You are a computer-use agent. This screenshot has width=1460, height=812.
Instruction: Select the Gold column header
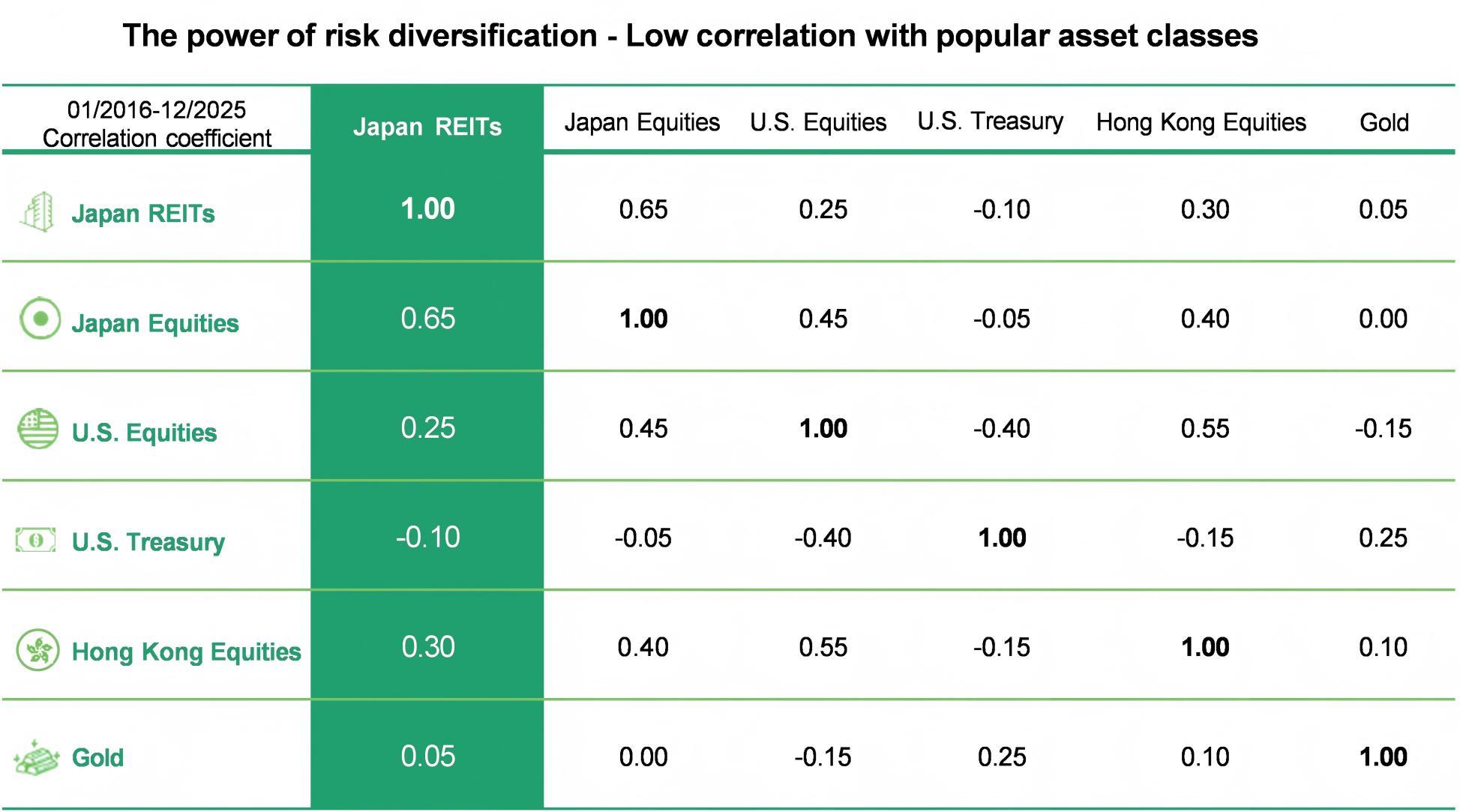click(1384, 122)
